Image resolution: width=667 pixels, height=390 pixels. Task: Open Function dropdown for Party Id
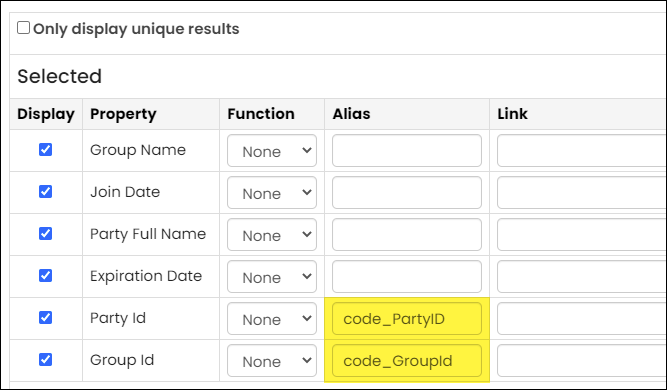(272, 319)
